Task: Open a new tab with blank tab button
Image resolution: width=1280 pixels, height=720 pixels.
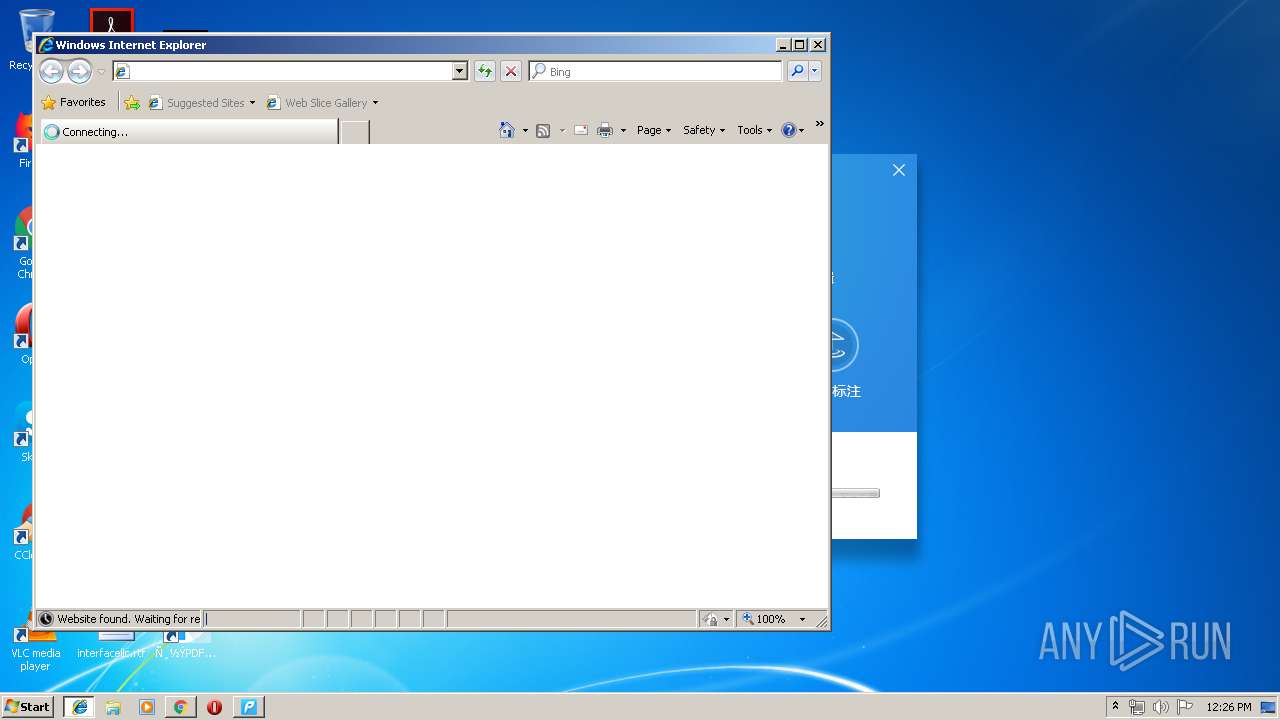Action: (354, 132)
